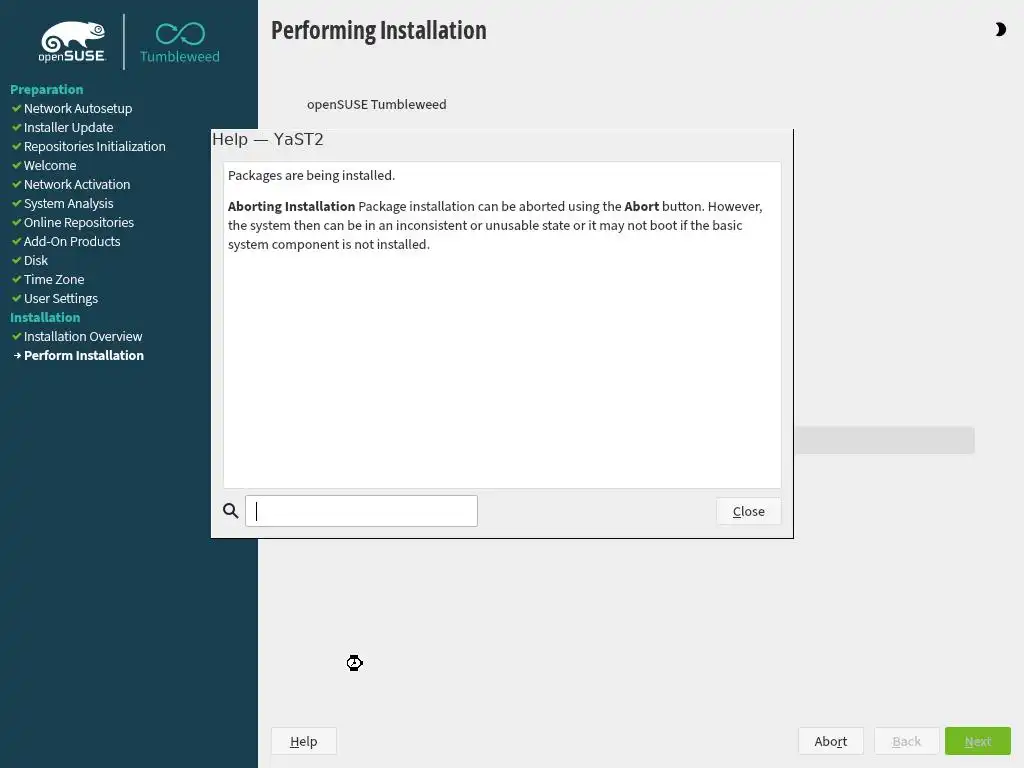Select the Add-On Products step
The image size is (1024, 768).
pos(72,241)
